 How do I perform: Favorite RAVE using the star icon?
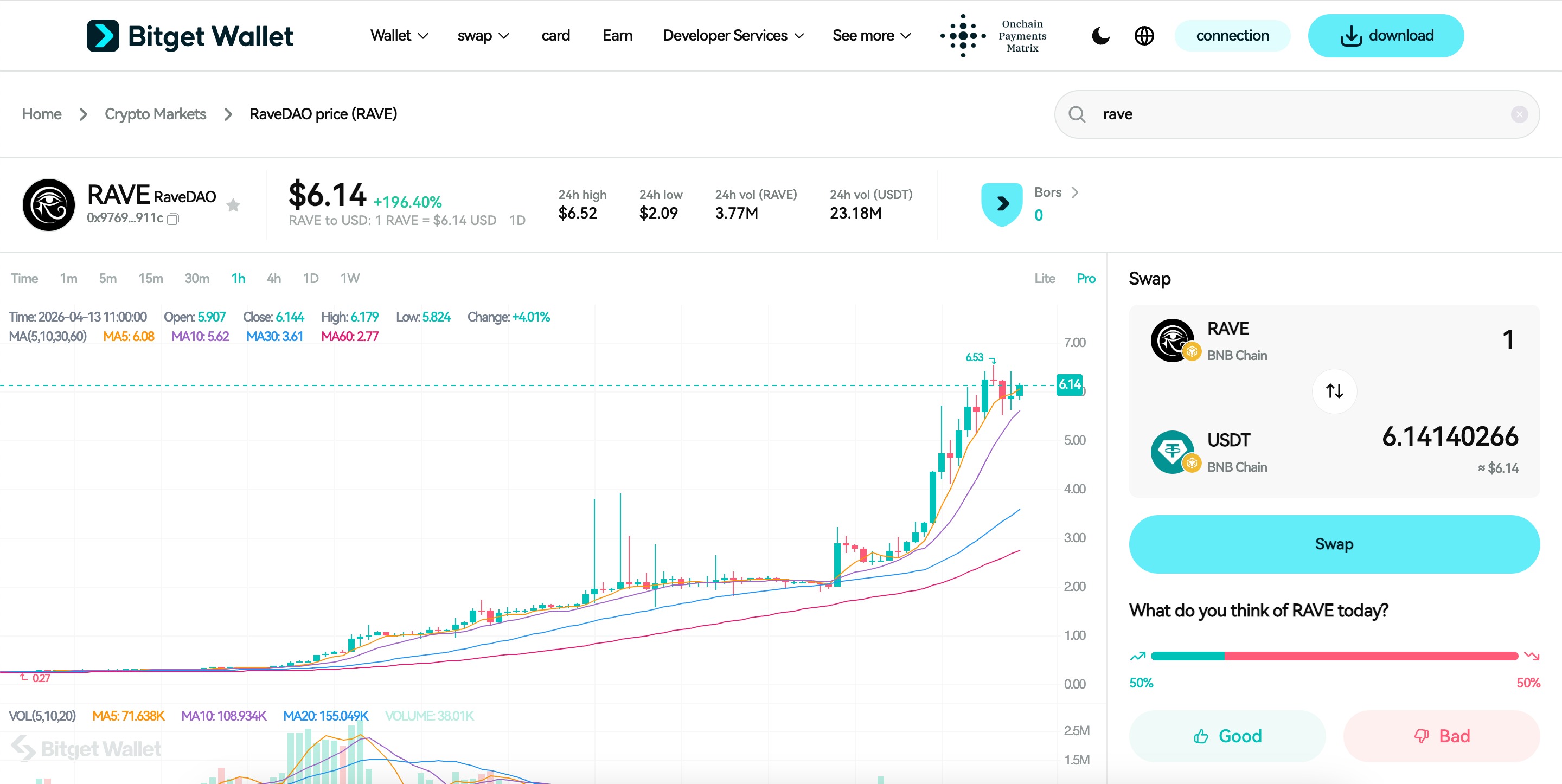click(x=233, y=205)
